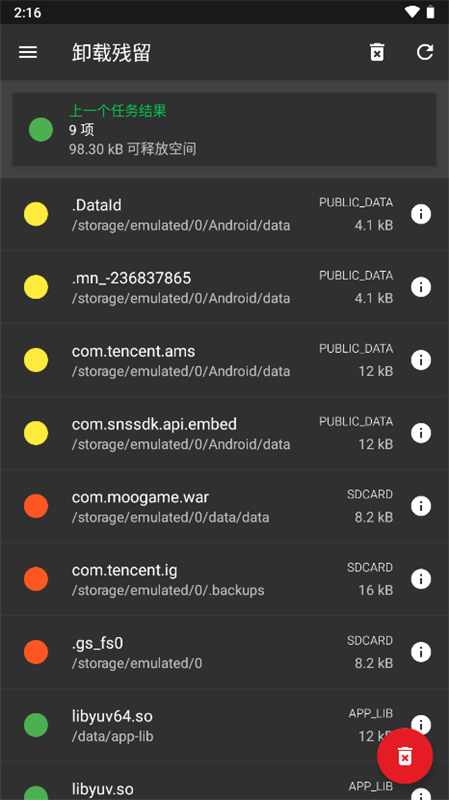Select the green dot beside libyuv64.so
449x800 pixels.
click(x=36, y=725)
